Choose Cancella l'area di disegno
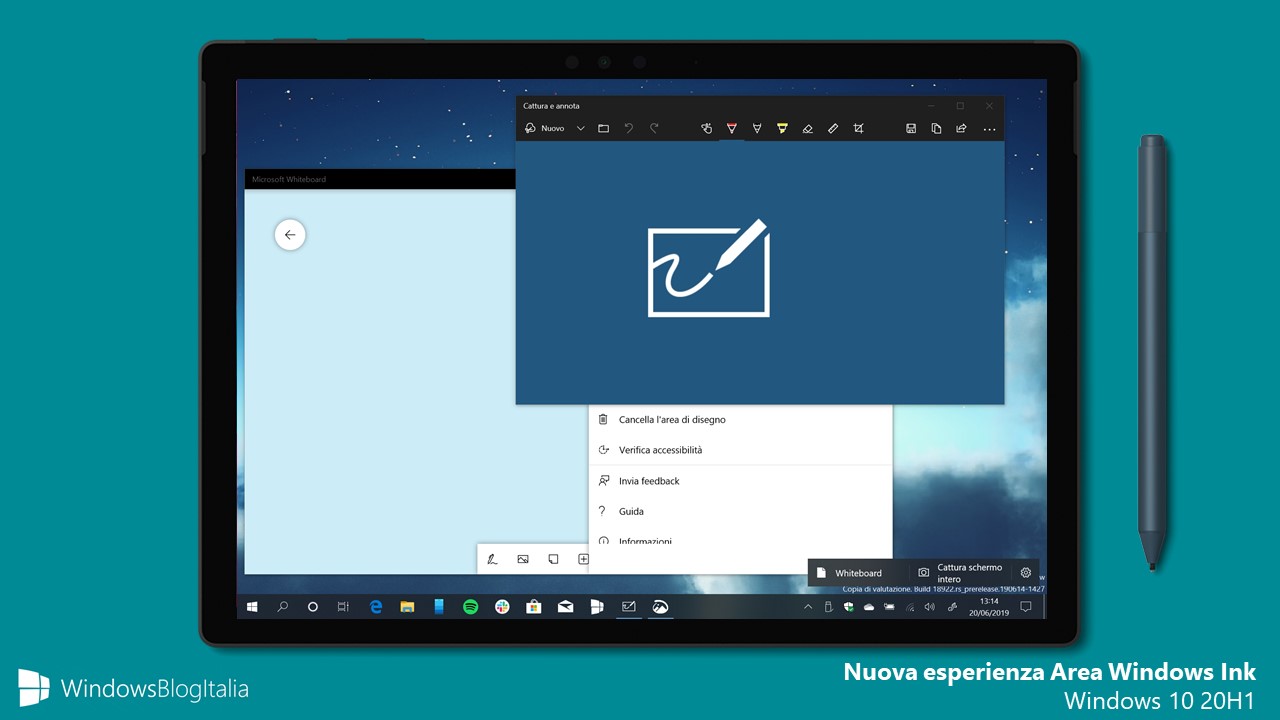The image size is (1280, 720). click(740, 420)
